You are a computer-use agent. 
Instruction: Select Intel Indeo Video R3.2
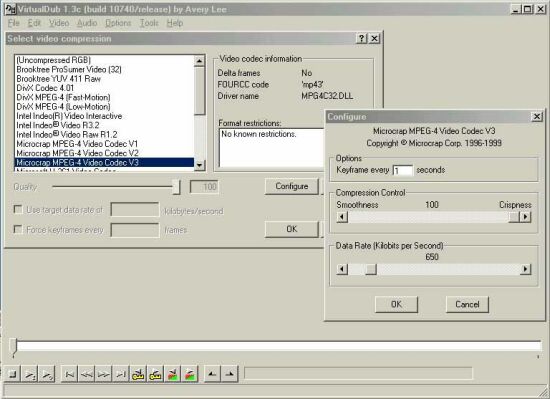(105, 125)
